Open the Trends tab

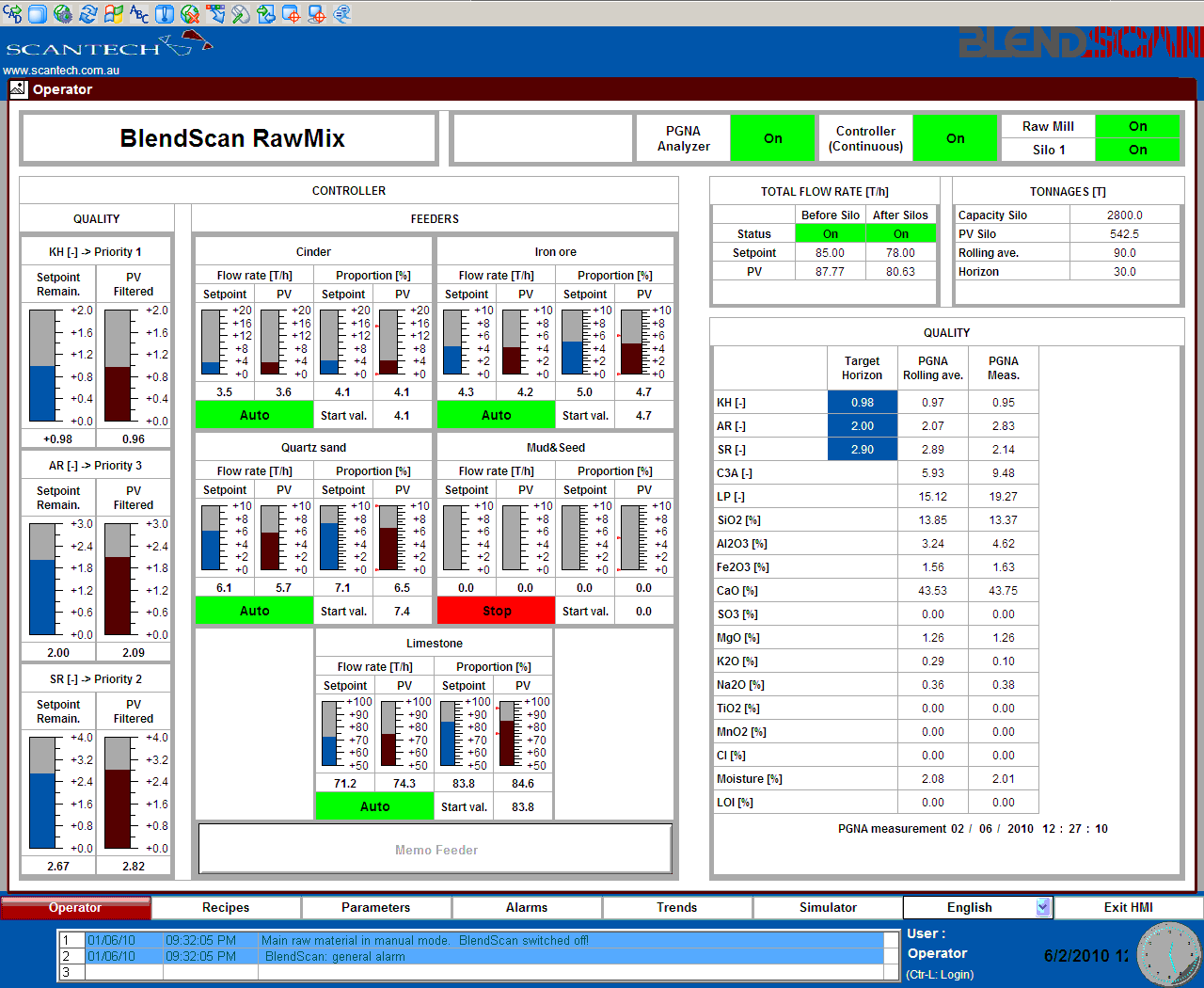(x=677, y=907)
